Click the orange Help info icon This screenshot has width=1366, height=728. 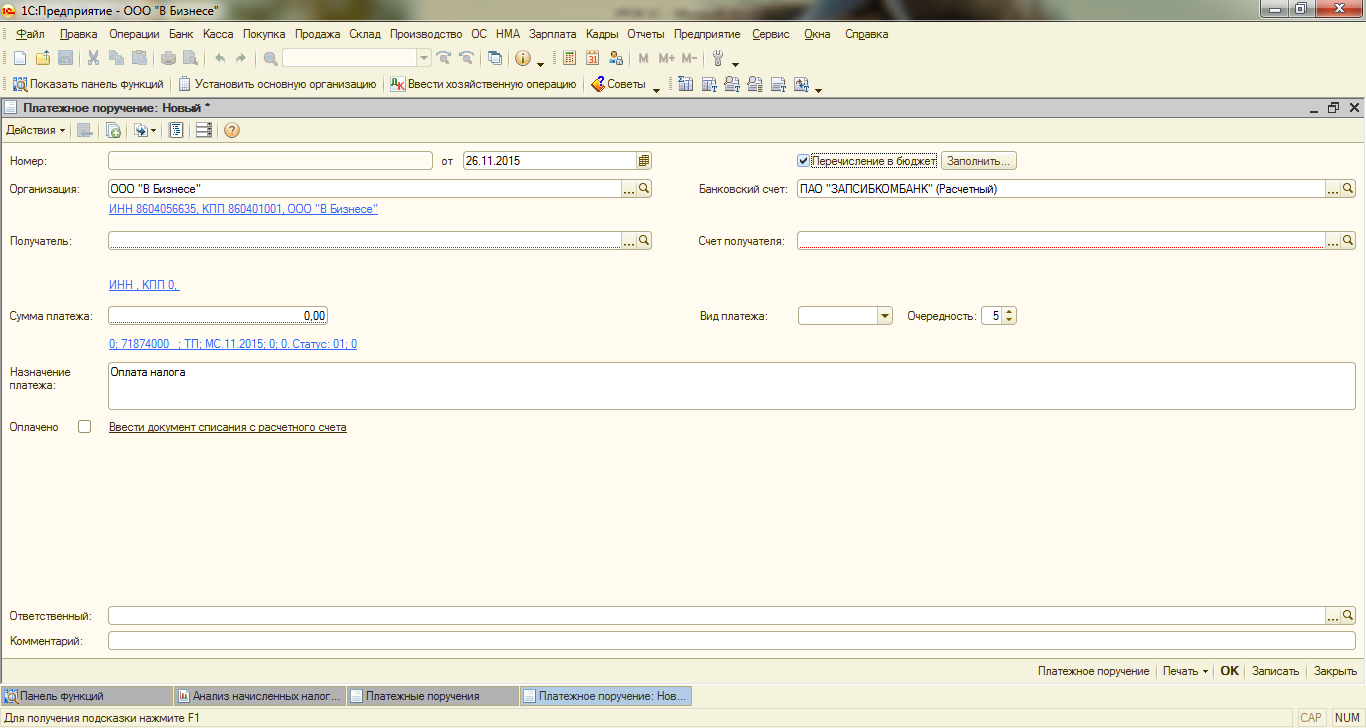click(x=522, y=58)
